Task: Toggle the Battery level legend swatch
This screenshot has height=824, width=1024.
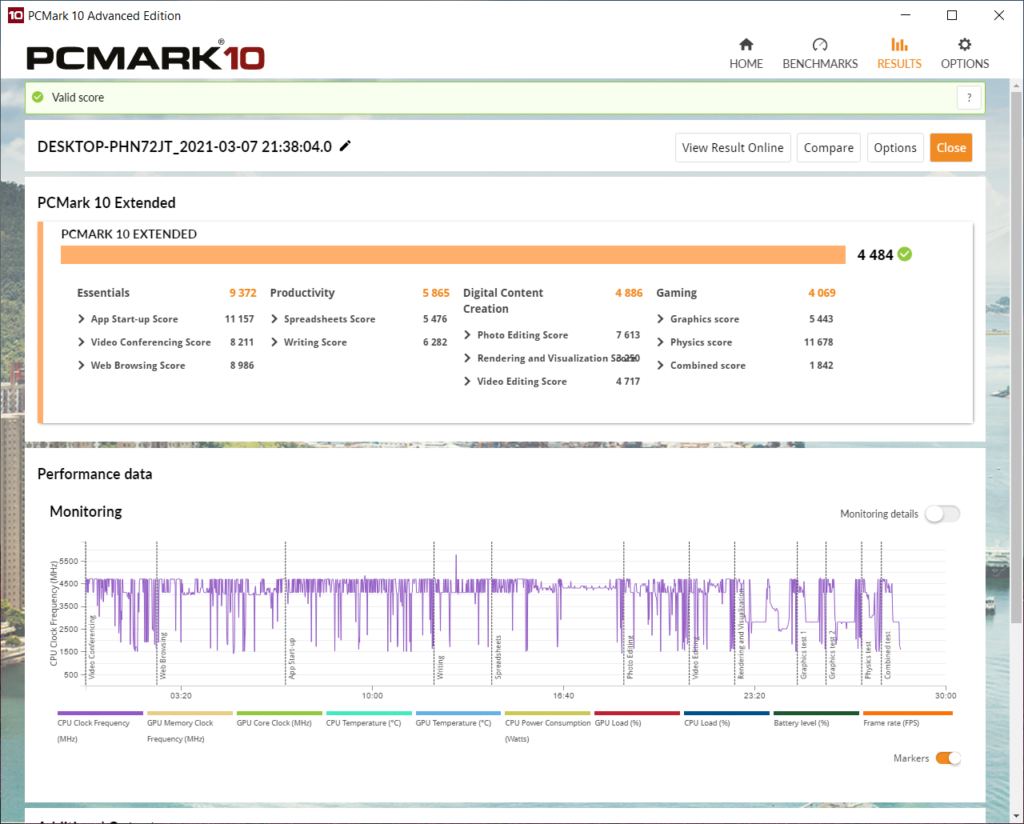Action: coord(816,713)
